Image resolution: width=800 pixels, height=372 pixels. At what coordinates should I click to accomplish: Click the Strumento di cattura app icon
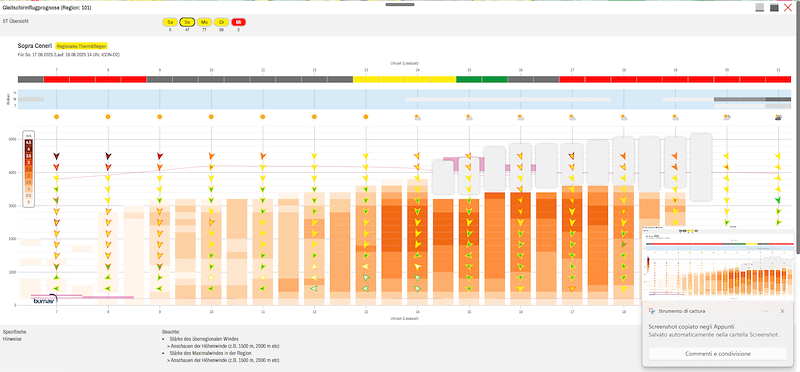click(x=651, y=311)
